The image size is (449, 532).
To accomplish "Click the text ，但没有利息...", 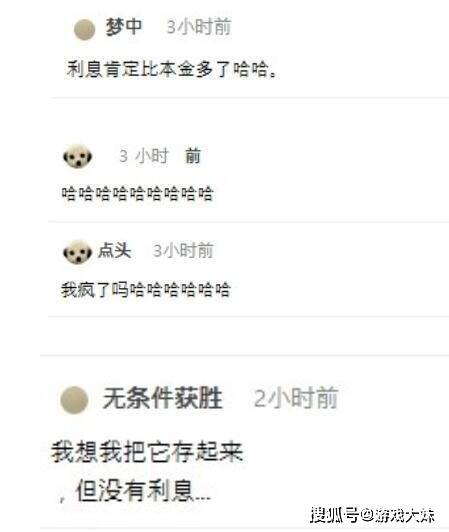I will (134, 491).
